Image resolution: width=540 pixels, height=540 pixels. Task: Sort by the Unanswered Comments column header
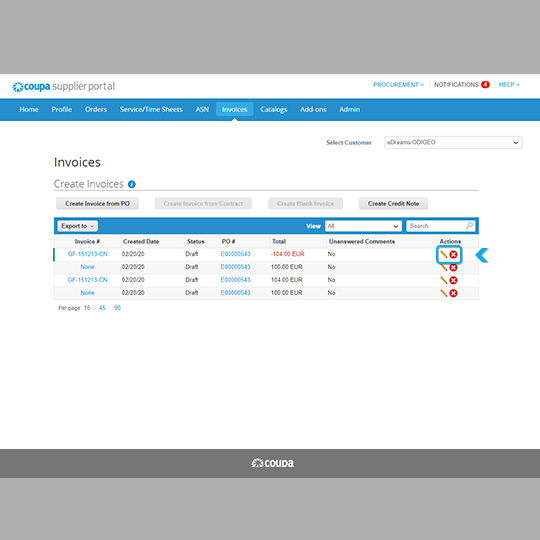point(362,241)
